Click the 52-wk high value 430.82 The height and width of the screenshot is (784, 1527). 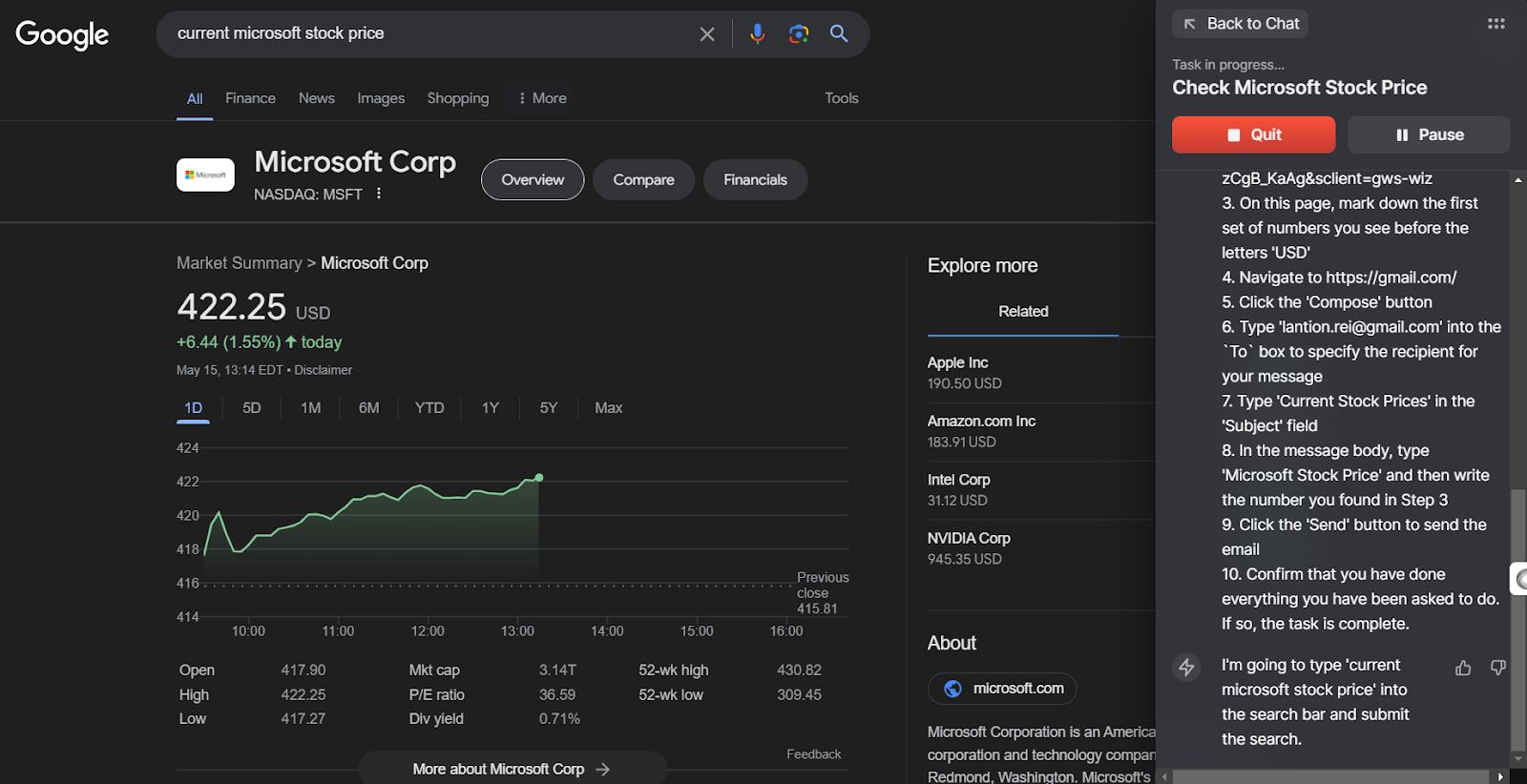click(x=799, y=671)
